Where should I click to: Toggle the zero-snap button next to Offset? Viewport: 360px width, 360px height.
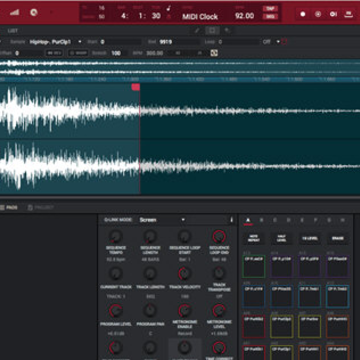54,53
